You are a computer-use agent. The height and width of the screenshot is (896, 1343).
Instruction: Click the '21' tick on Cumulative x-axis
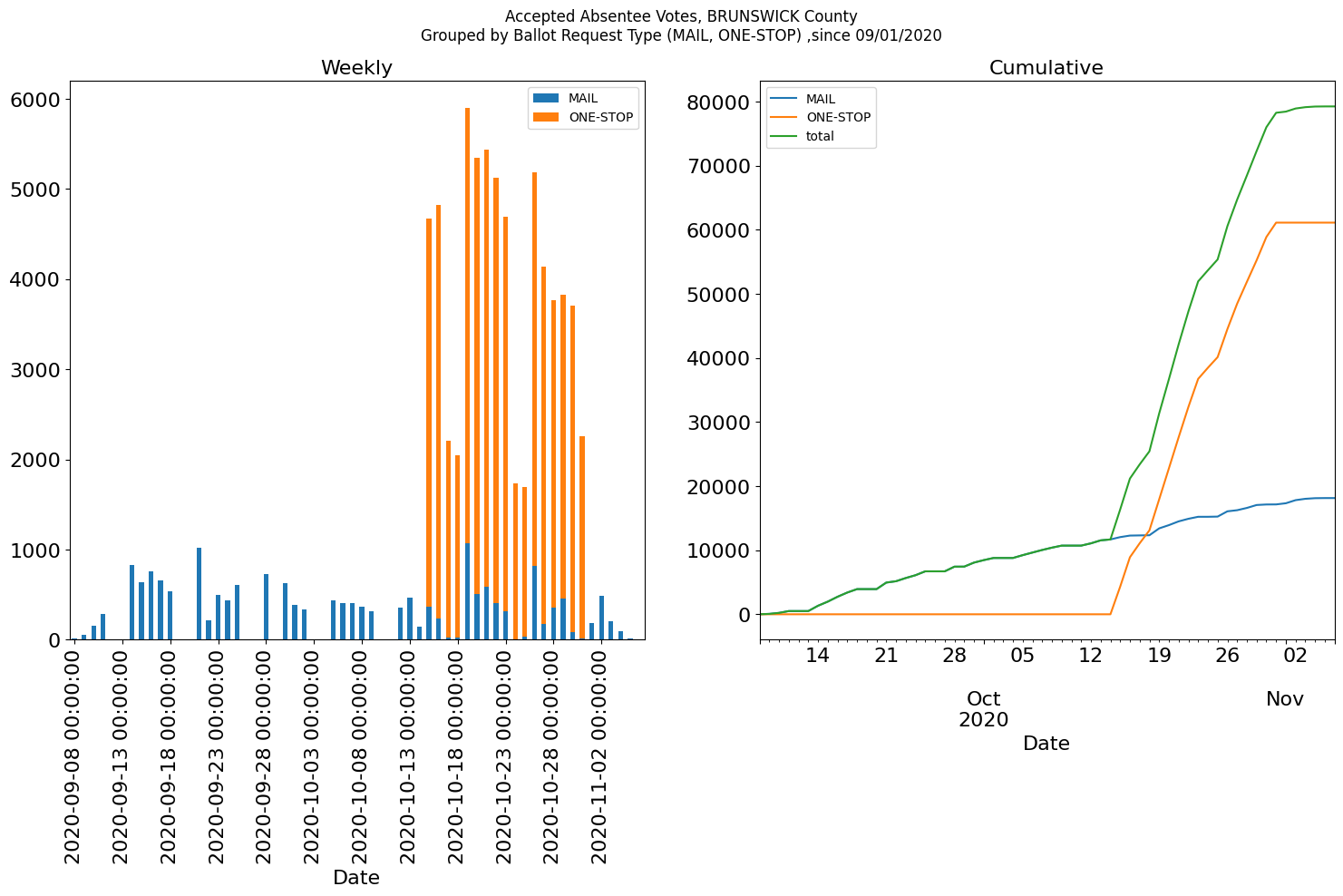click(x=886, y=655)
